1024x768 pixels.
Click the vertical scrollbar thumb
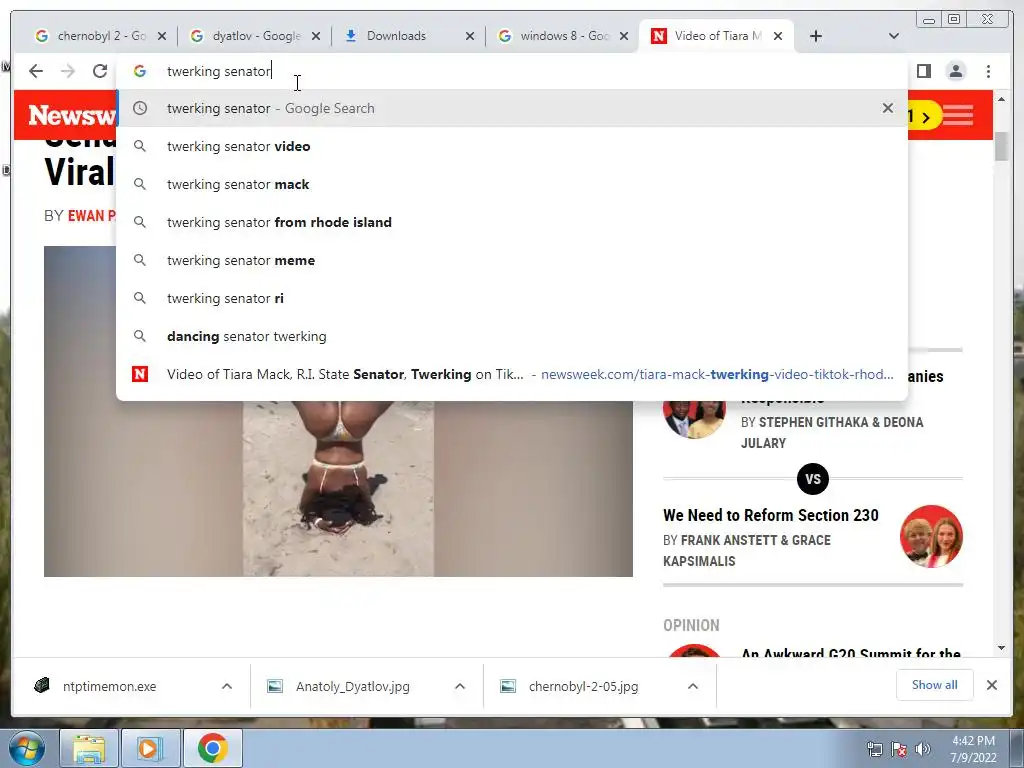[x=1002, y=146]
